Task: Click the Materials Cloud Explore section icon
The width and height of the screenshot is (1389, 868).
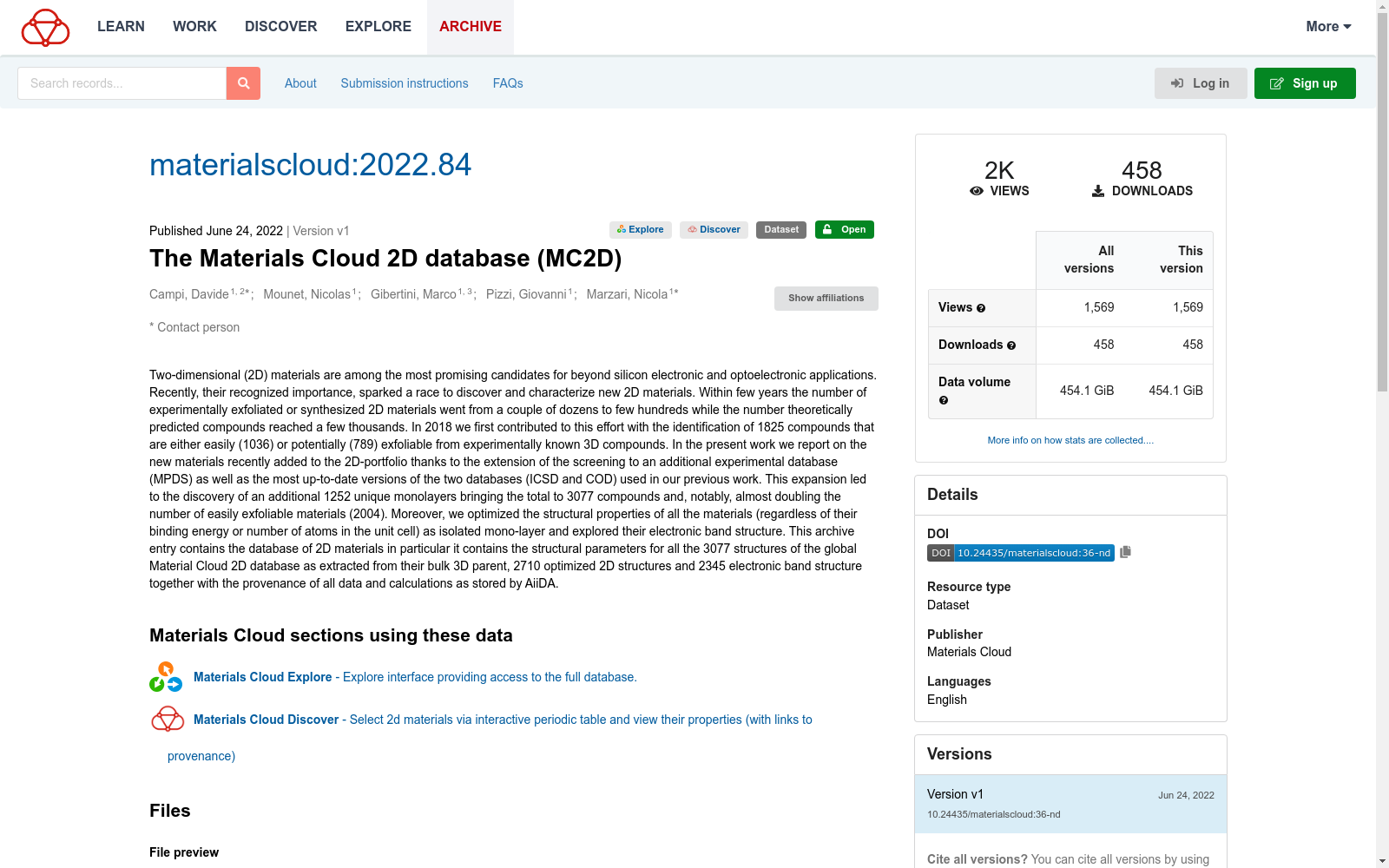Action: (x=166, y=677)
